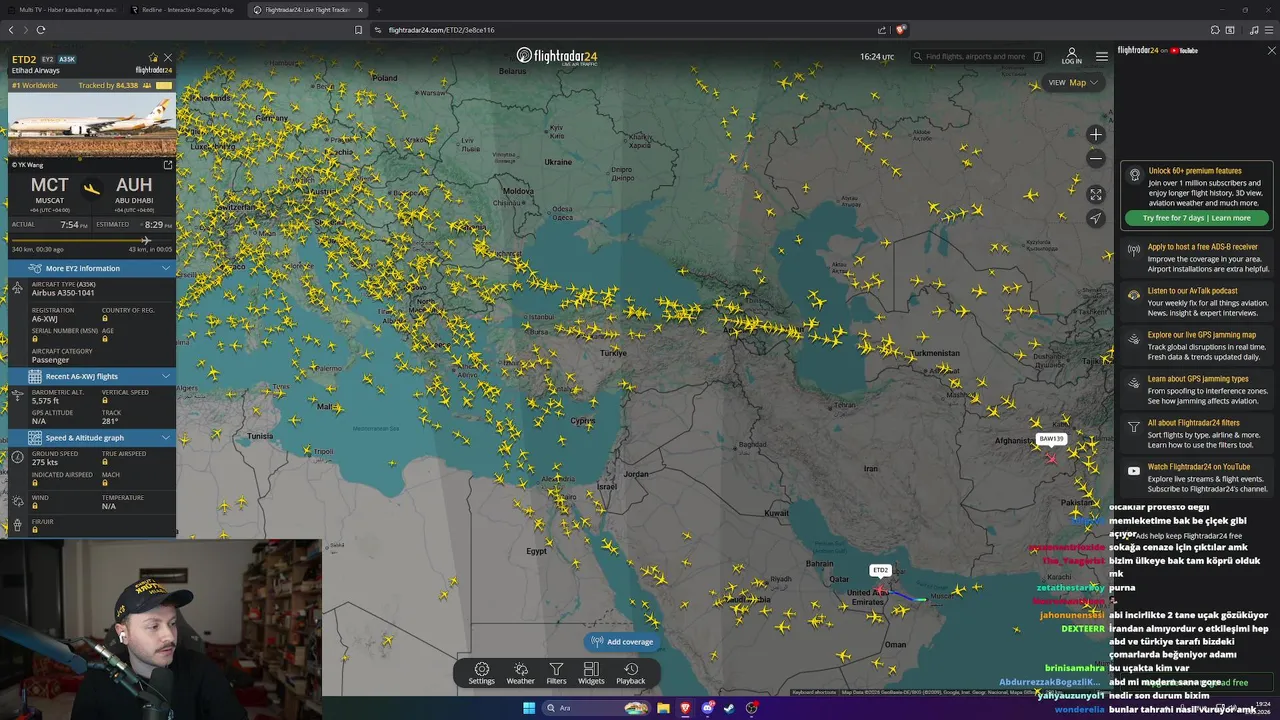Open the VIEW Map dropdown
This screenshot has width=1280, height=720.
click(1073, 82)
